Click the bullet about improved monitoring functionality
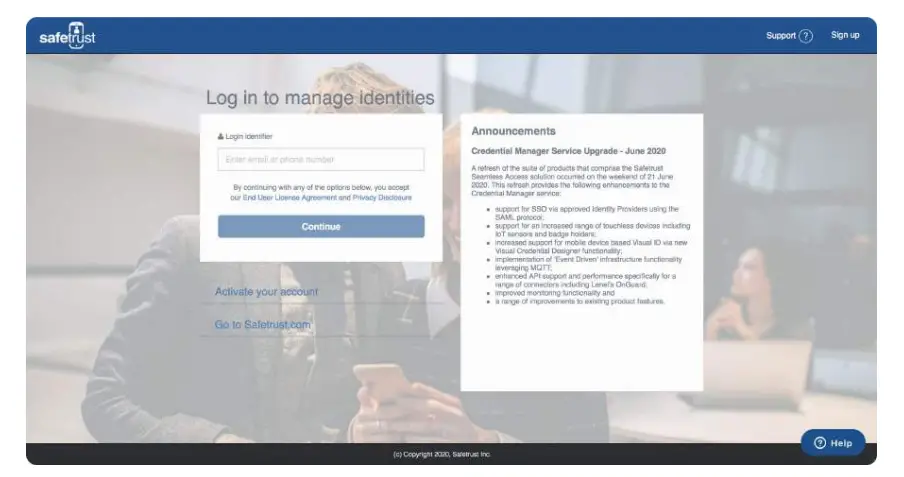904x477 pixels. coord(555,293)
